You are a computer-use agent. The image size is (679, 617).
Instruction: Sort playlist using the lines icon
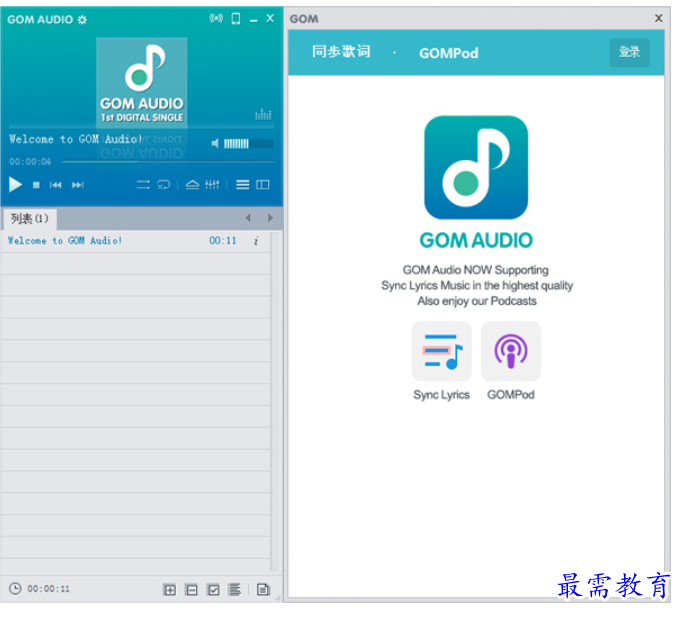(234, 590)
